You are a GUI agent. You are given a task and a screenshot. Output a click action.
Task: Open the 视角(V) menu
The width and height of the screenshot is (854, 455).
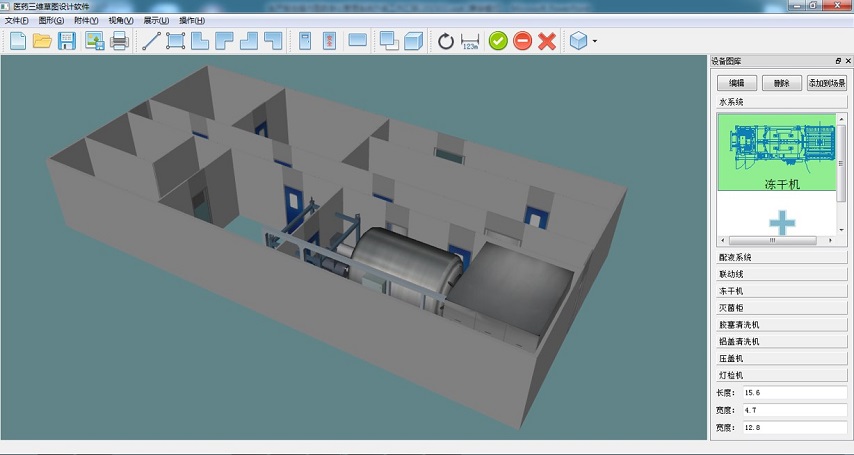pyautogui.click(x=120, y=20)
